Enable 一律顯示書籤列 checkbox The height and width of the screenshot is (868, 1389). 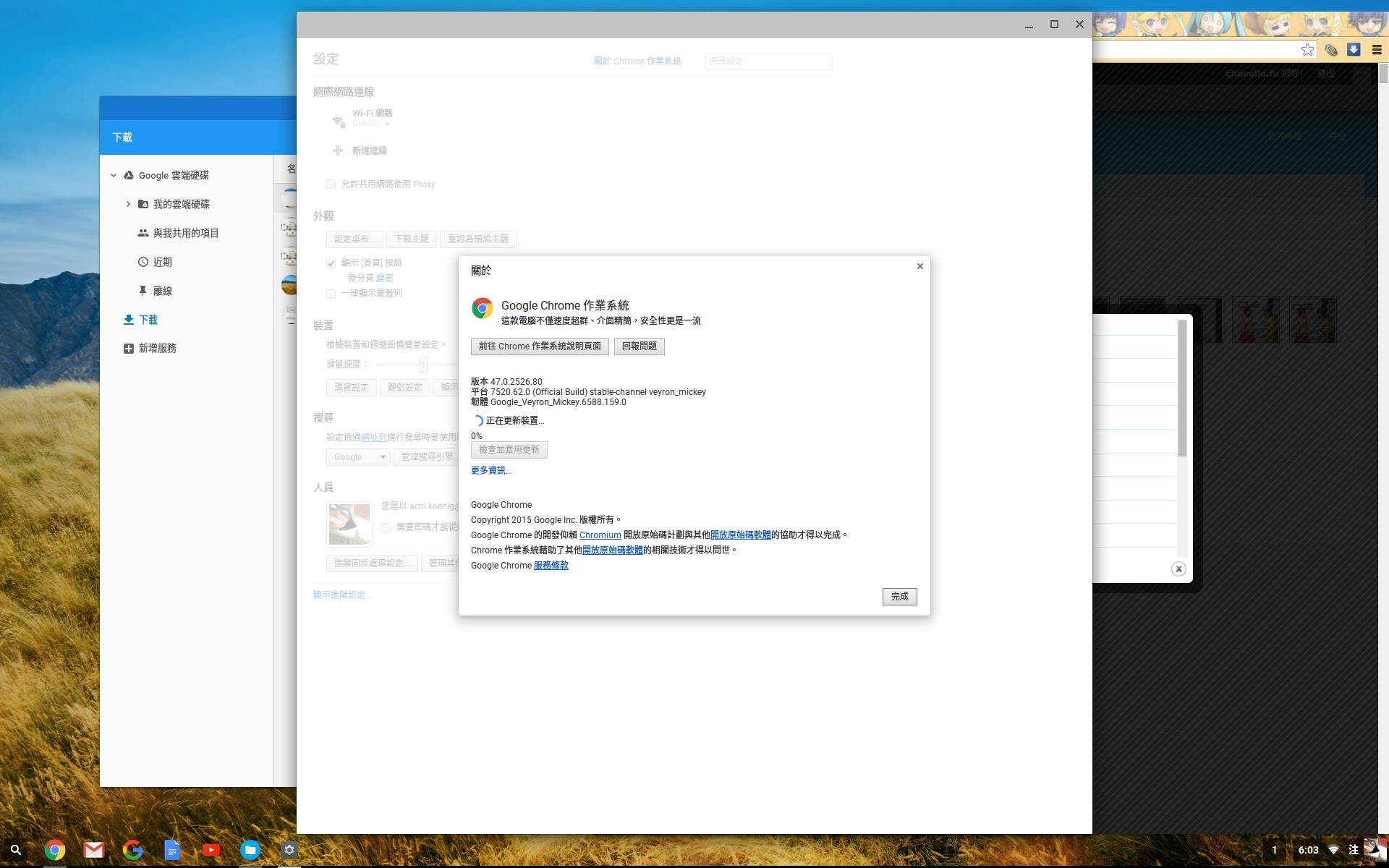click(x=331, y=294)
